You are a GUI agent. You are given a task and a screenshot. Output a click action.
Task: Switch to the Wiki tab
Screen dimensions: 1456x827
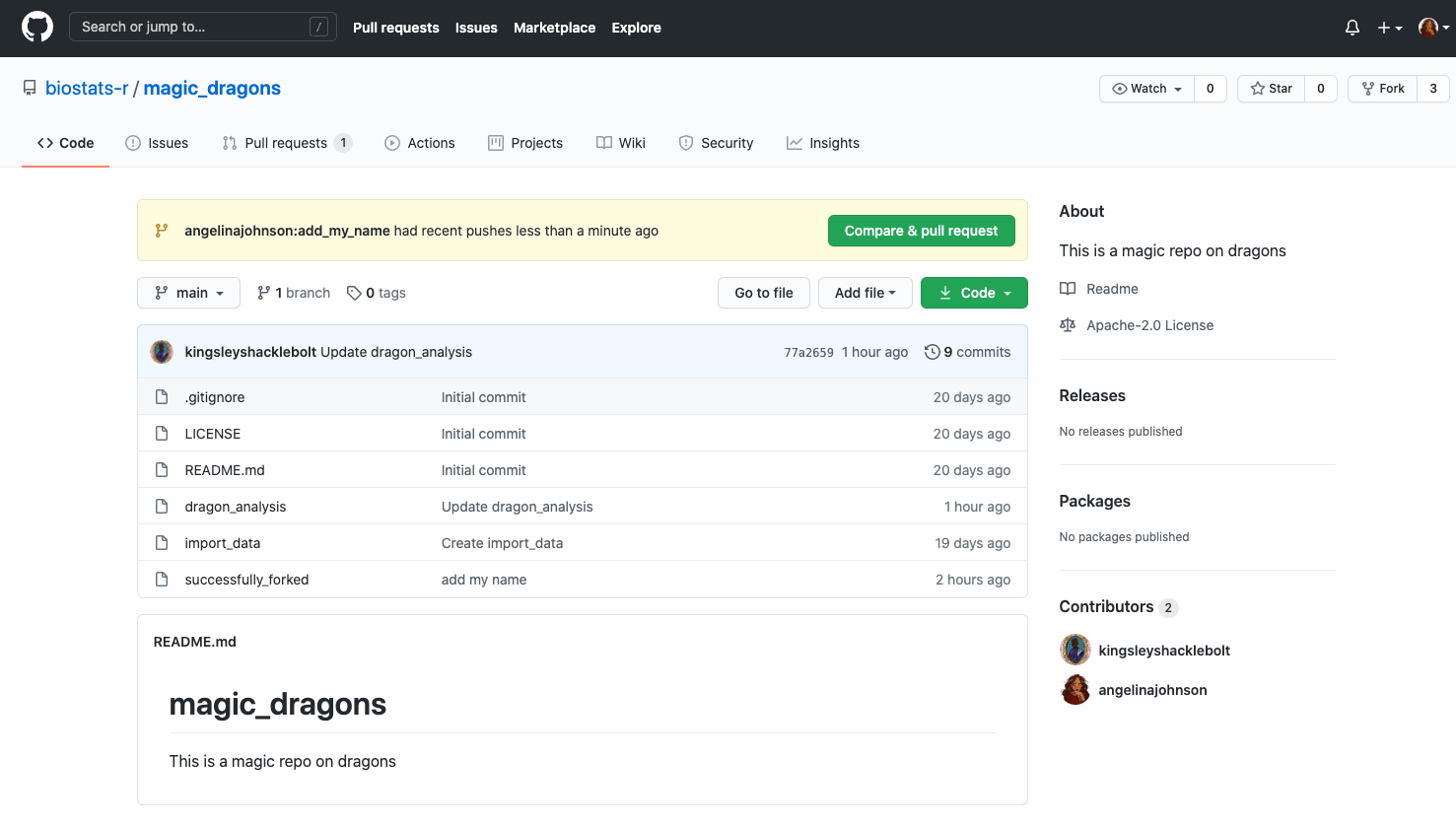[x=621, y=143]
